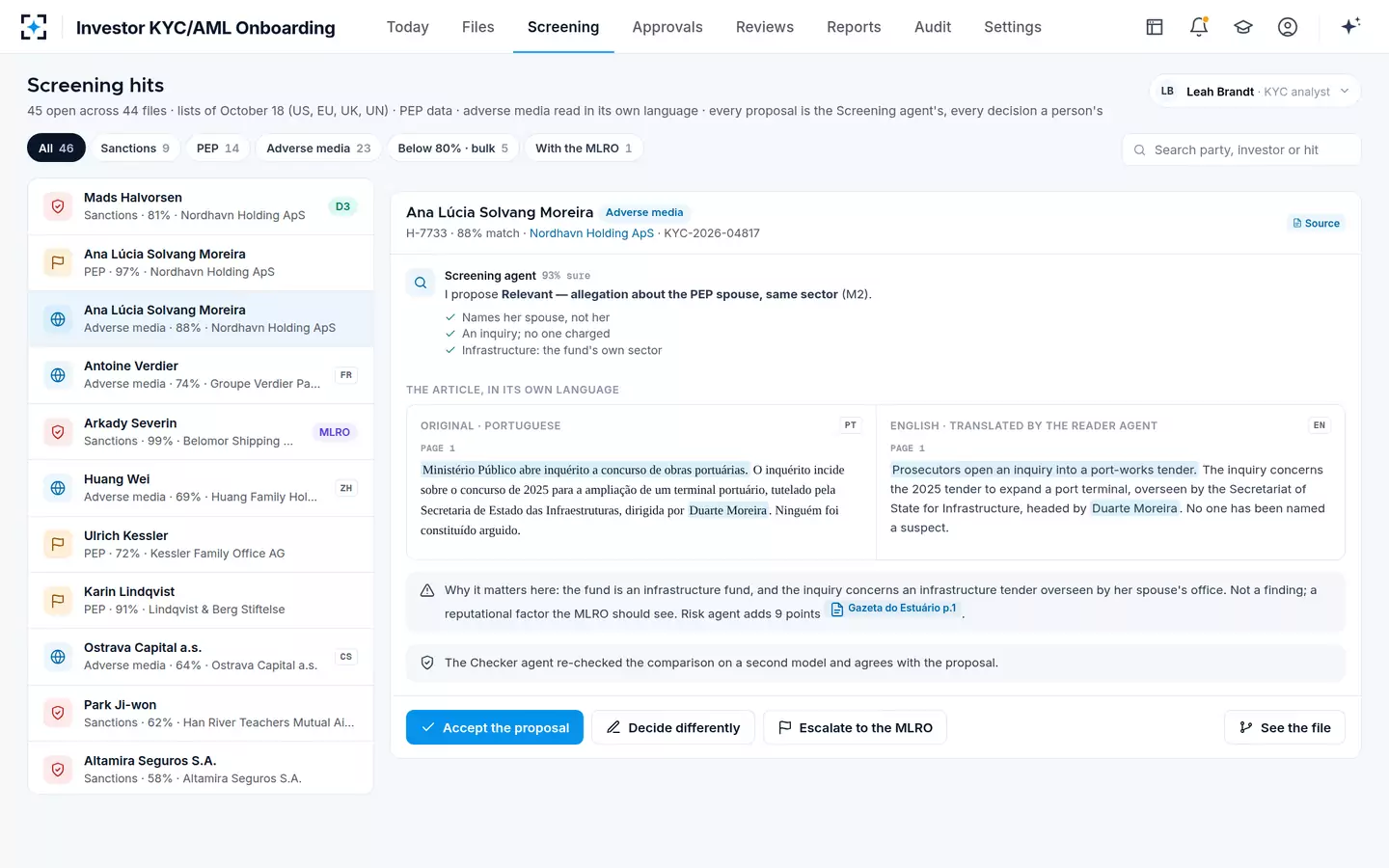Open the Nordhavn Holding ApS link in header
This screenshot has height=868, width=1389.
tap(591, 233)
